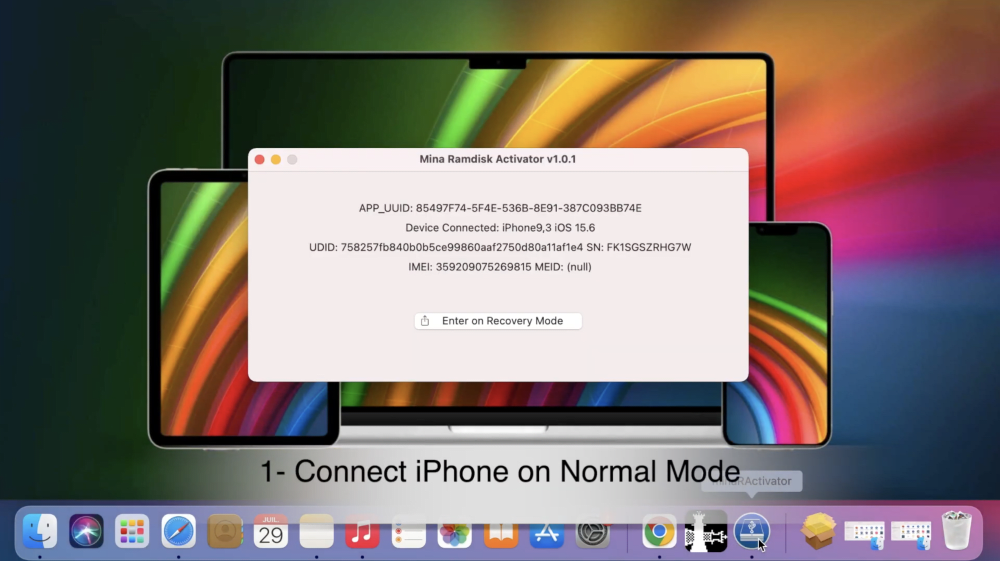Close the Mina Ramdisk Activator window
Screen dimensions: 1000x561
(x=260, y=159)
